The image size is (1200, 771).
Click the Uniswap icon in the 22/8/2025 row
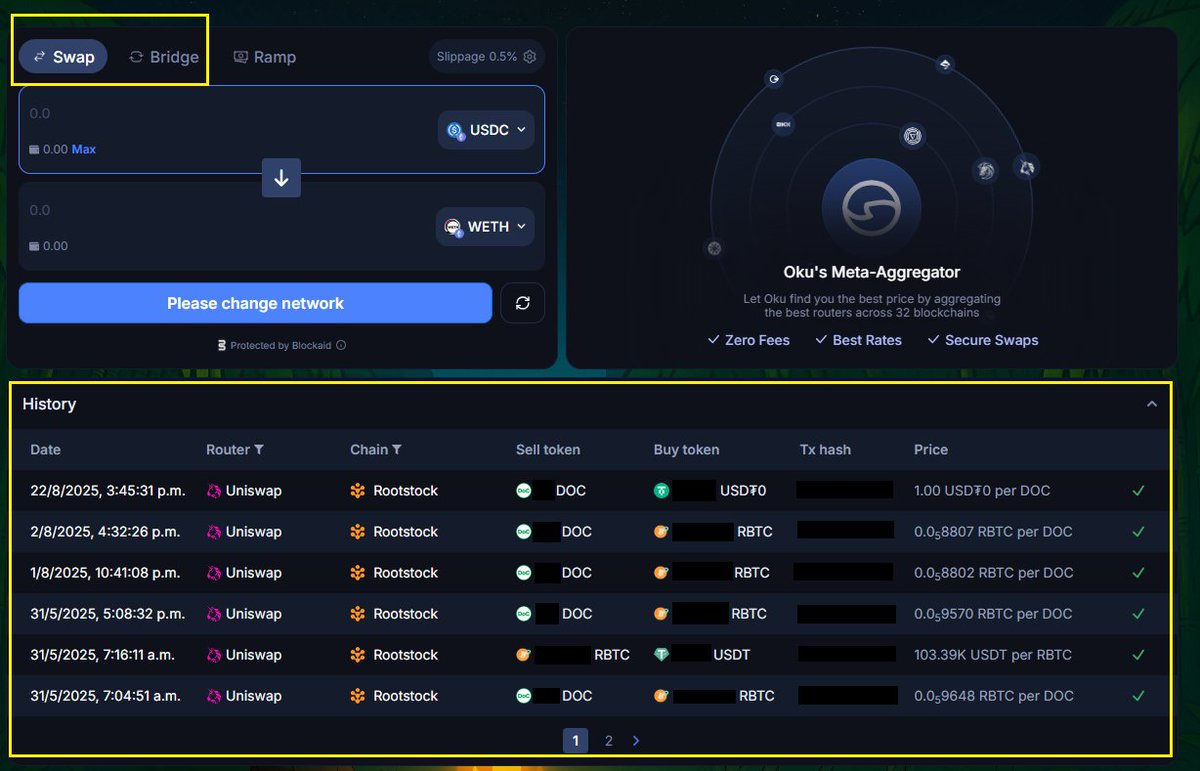click(213, 491)
